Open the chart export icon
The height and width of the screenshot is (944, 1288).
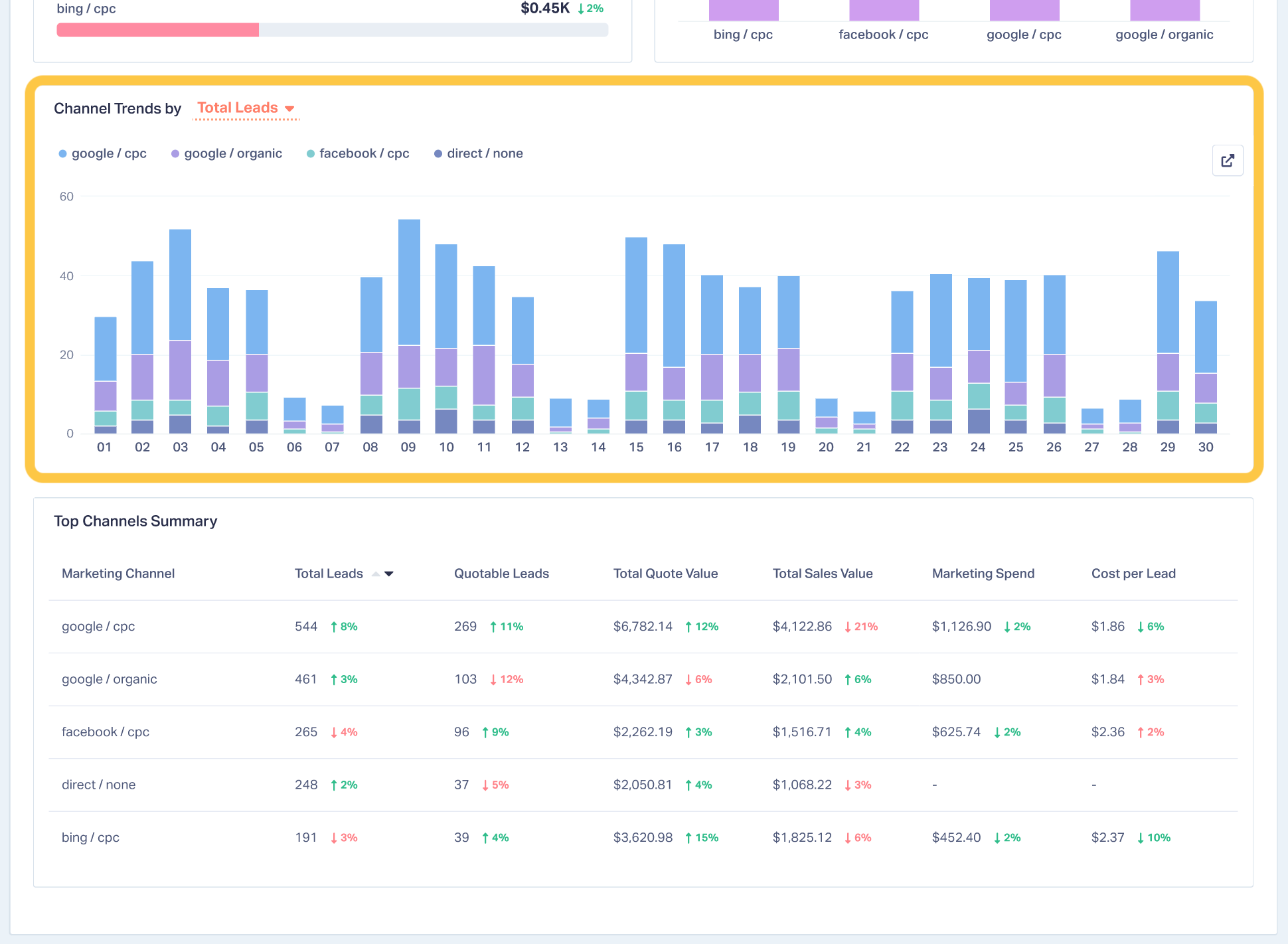pos(1228,161)
